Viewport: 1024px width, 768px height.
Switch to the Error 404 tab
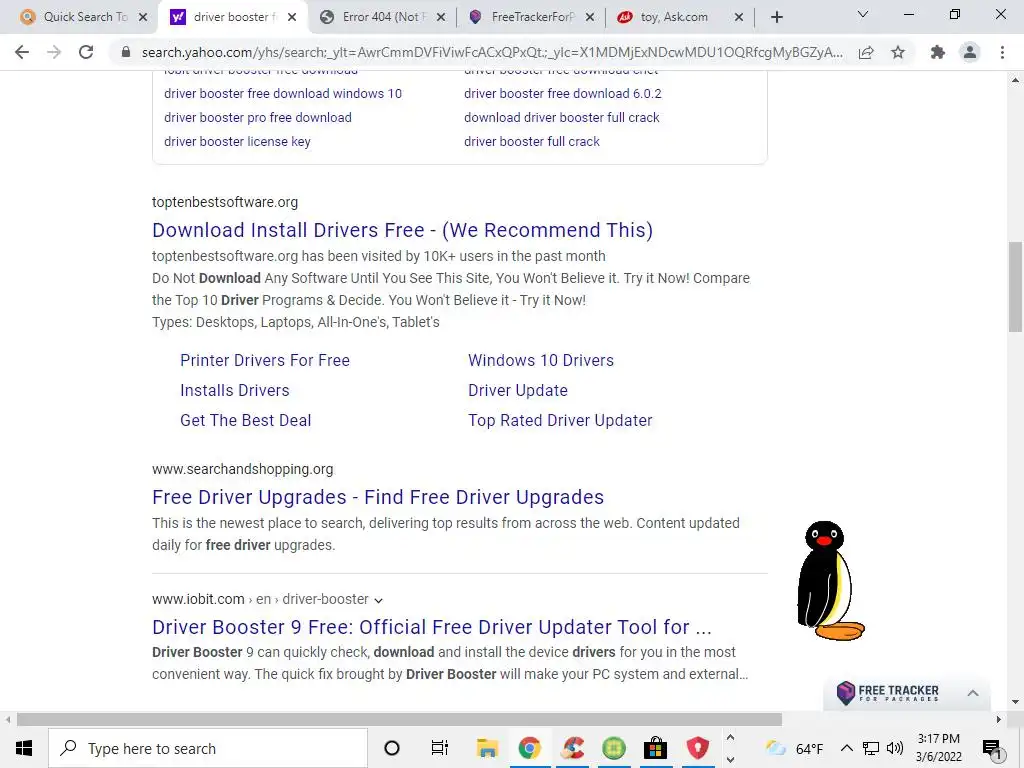[x=381, y=17]
